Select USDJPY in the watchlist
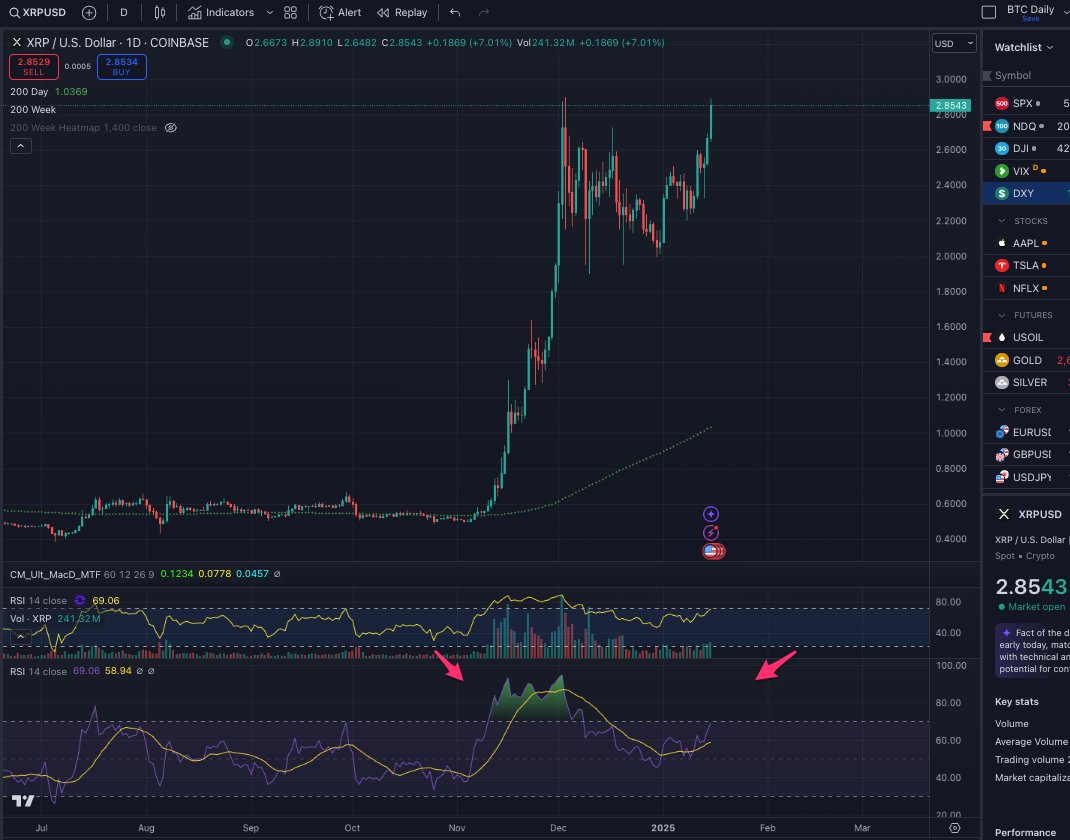This screenshot has height=840, width=1070. (1026, 477)
